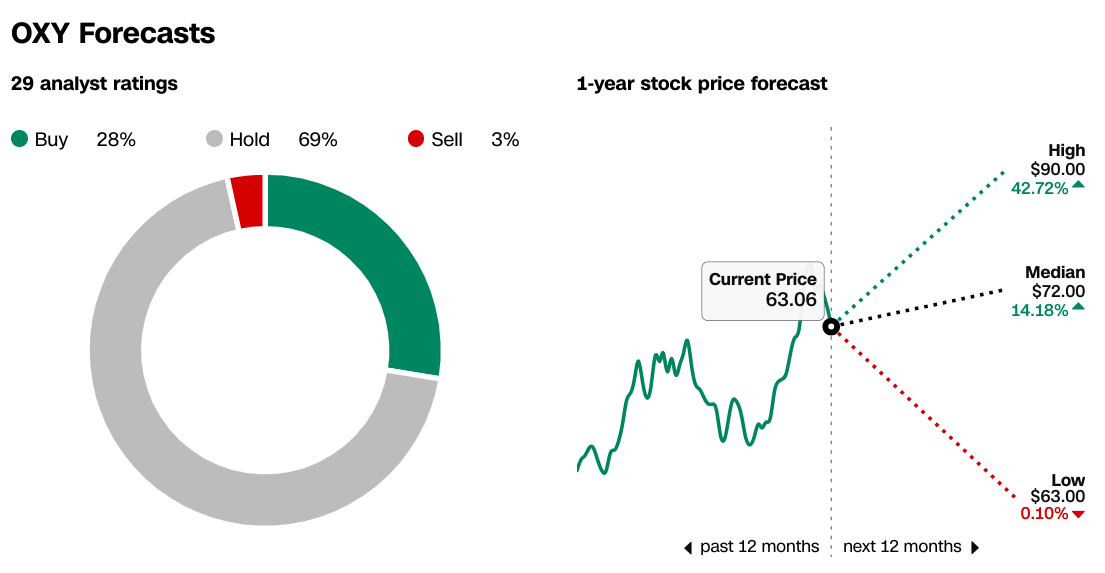Click the green up triangle next to 42.72%
This screenshot has width=1105, height=573.
(1078, 185)
